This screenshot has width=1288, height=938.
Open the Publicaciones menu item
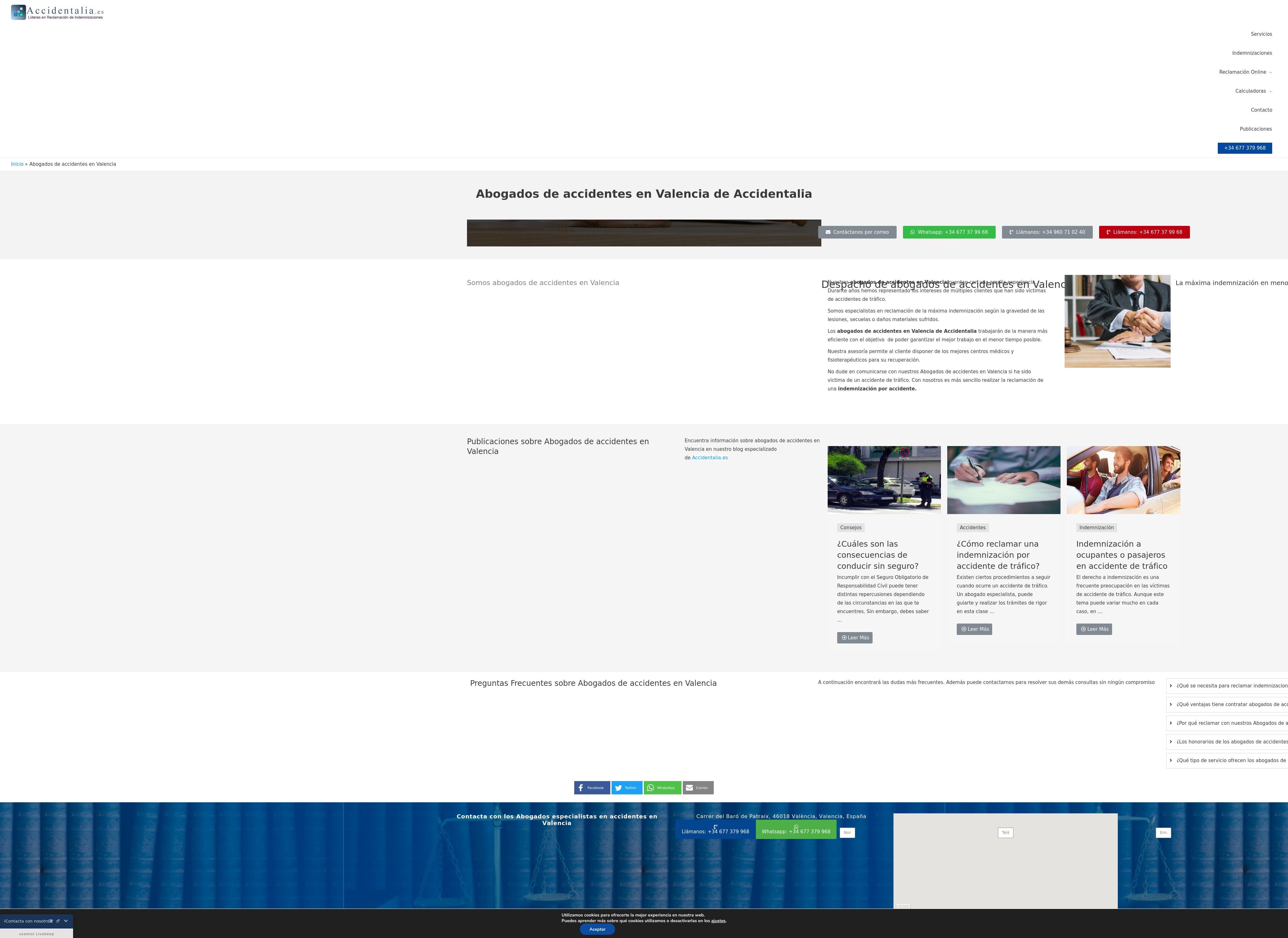[1256, 129]
